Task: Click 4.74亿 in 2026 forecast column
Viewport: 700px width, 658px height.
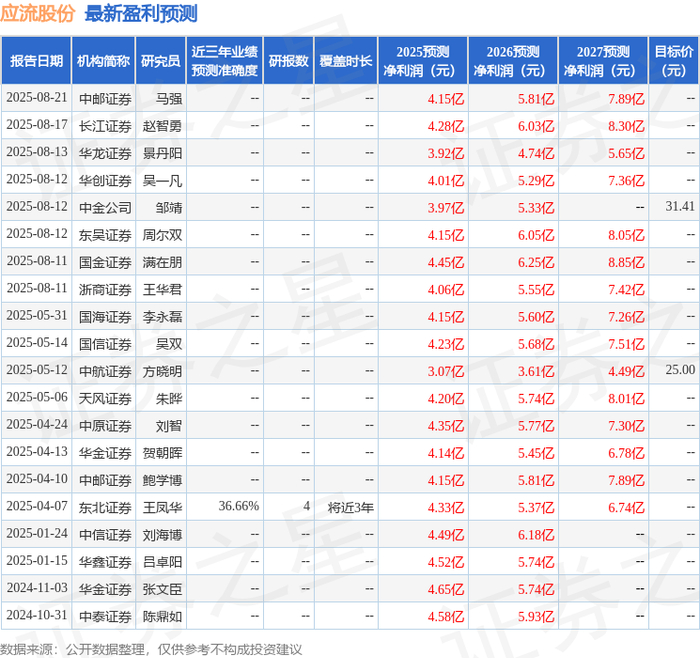Action: (x=536, y=153)
